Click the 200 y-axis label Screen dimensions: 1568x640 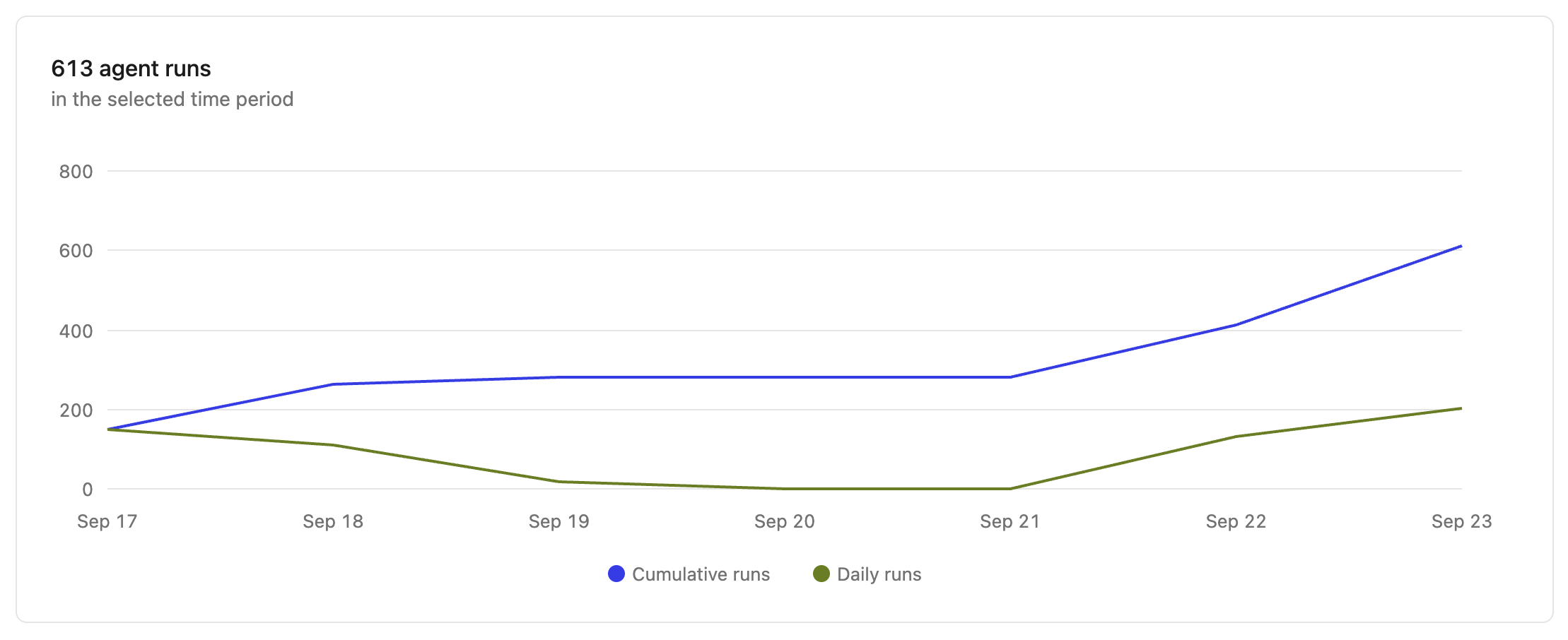[76, 410]
